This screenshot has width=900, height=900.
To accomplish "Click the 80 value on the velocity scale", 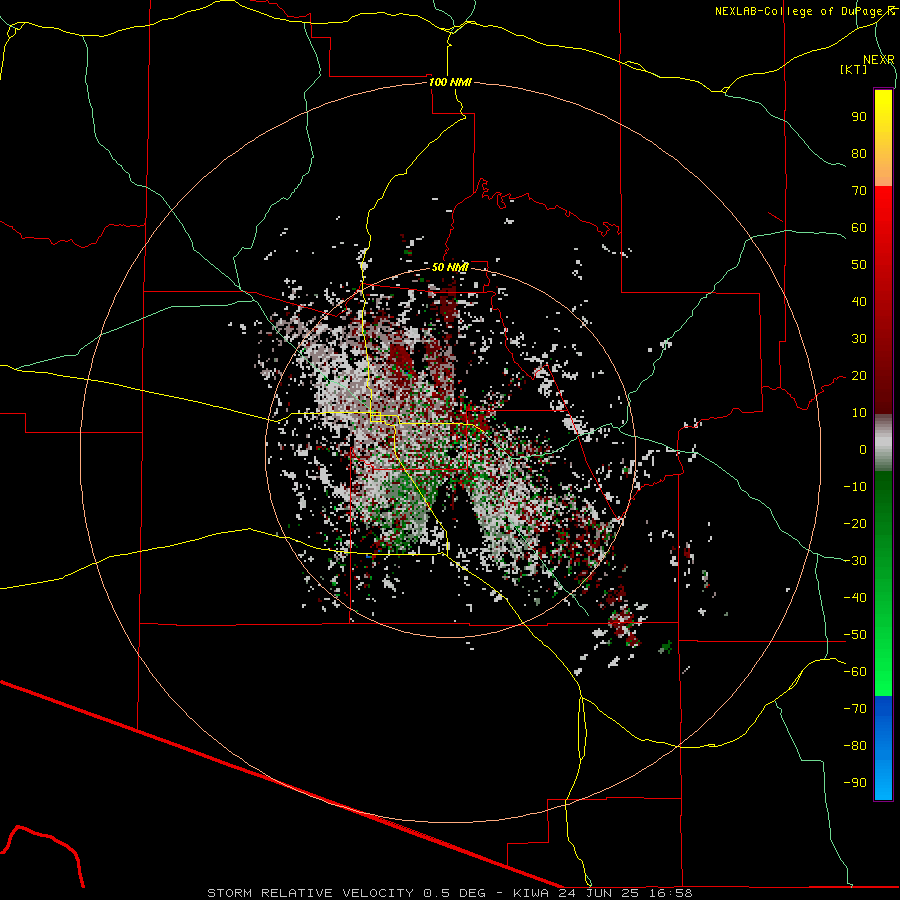I will coord(859,153).
